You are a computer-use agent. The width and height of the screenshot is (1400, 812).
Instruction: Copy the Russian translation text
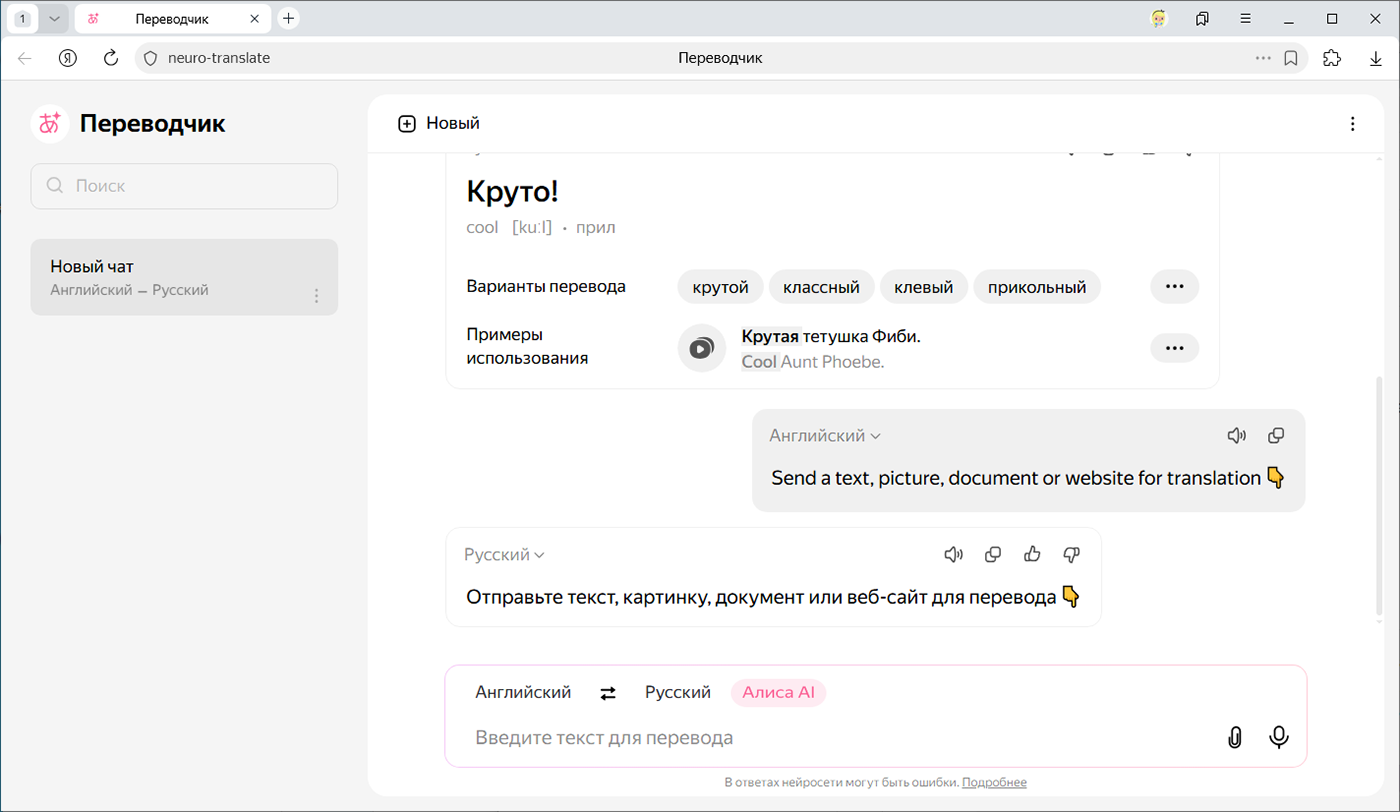pyautogui.click(x=993, y=555)
